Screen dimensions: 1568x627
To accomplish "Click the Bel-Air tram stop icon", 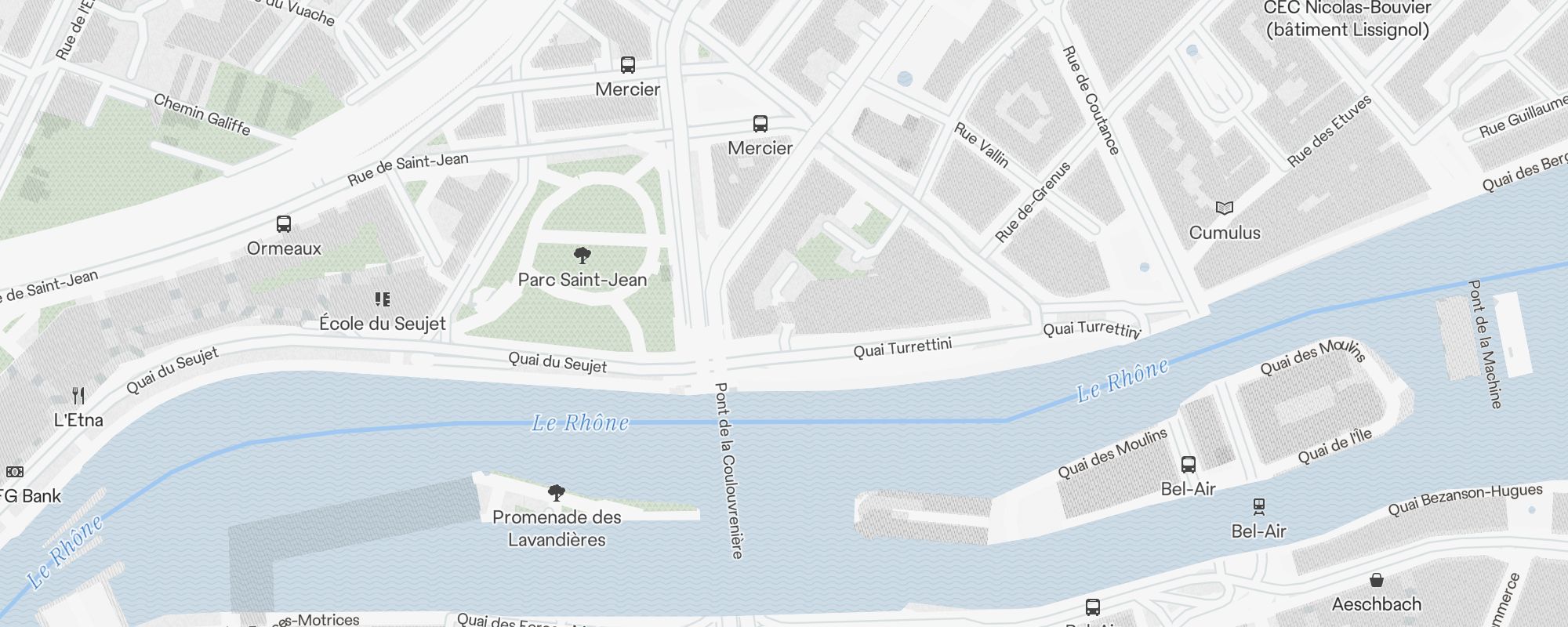I will 1259,506.
